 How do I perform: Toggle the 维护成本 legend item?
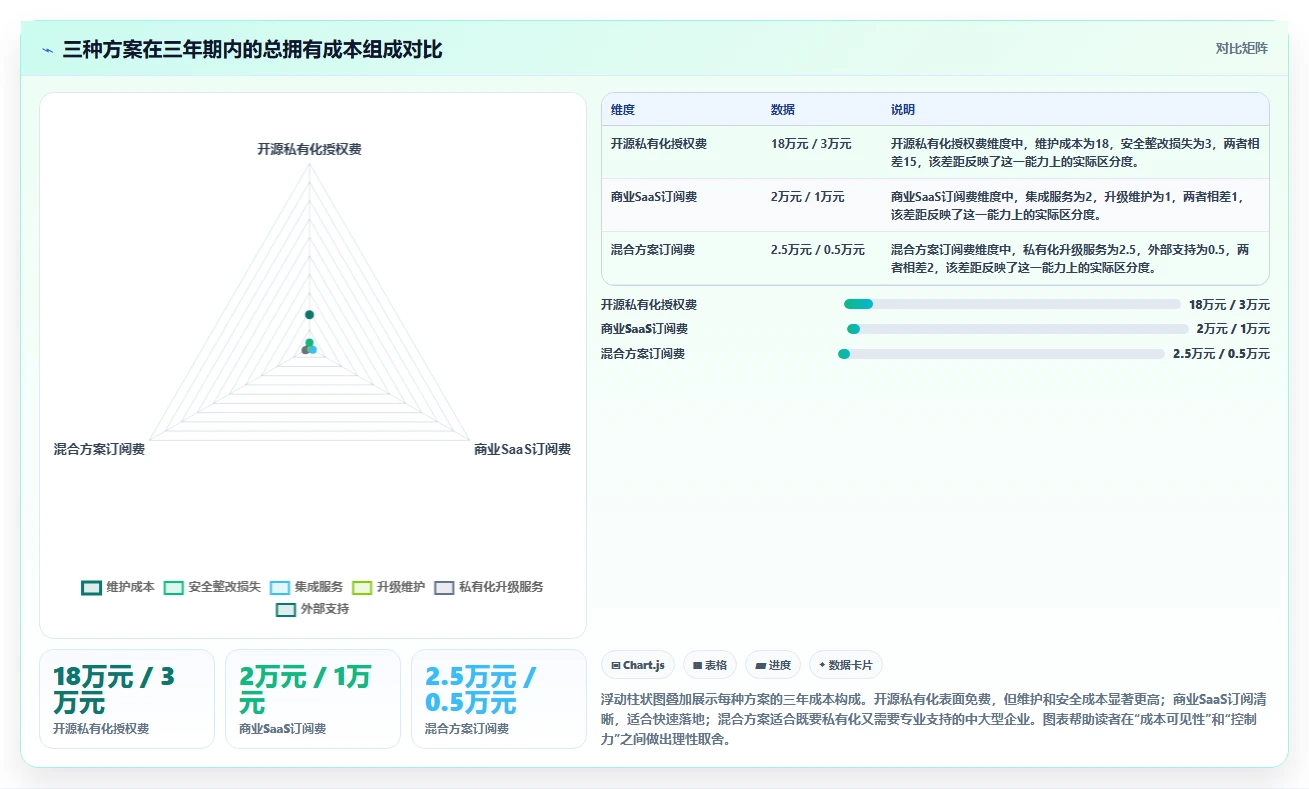pos(118,587)
